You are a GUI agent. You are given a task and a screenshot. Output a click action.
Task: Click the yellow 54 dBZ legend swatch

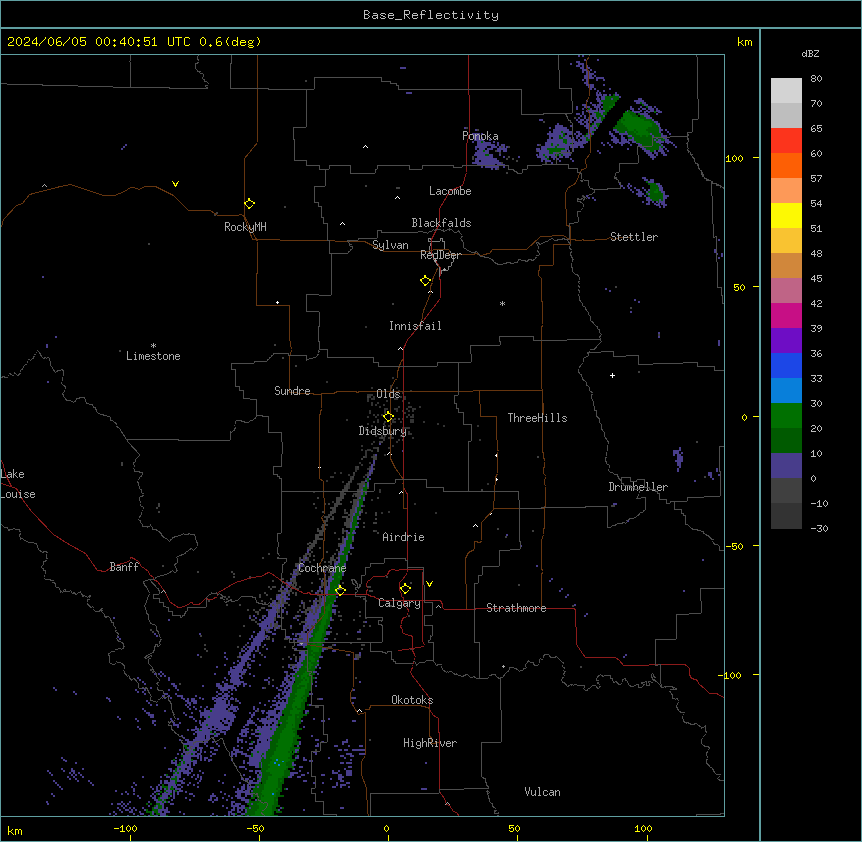point(786,215)
